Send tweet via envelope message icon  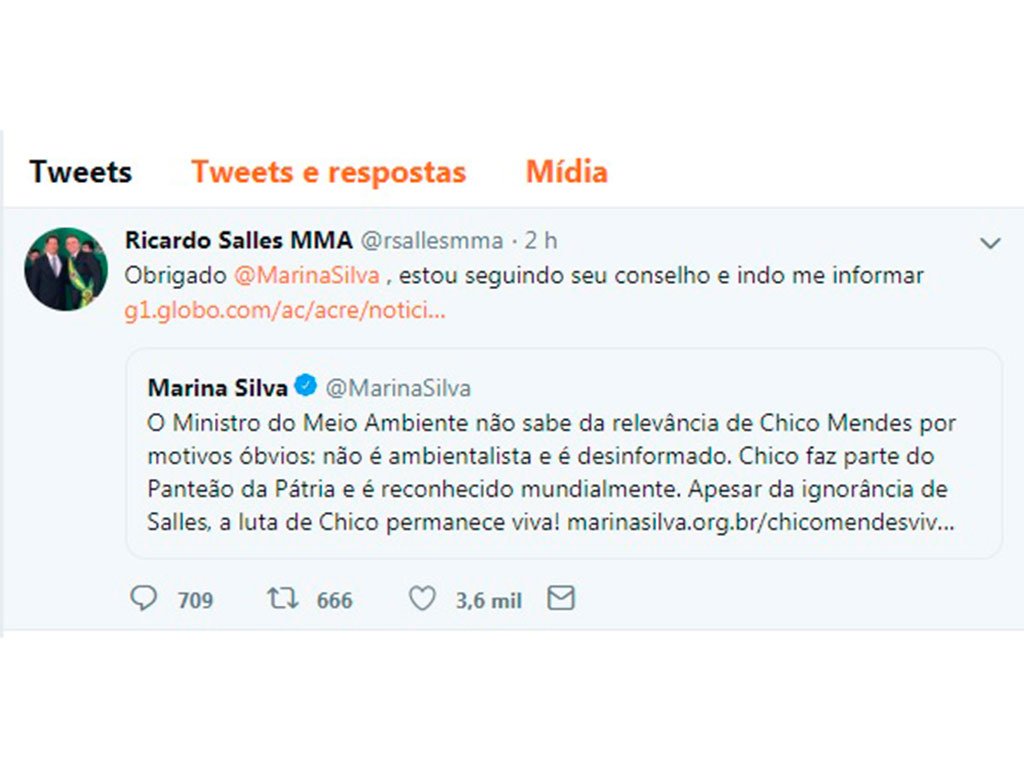pyautogui.click(x=562, y=598)
